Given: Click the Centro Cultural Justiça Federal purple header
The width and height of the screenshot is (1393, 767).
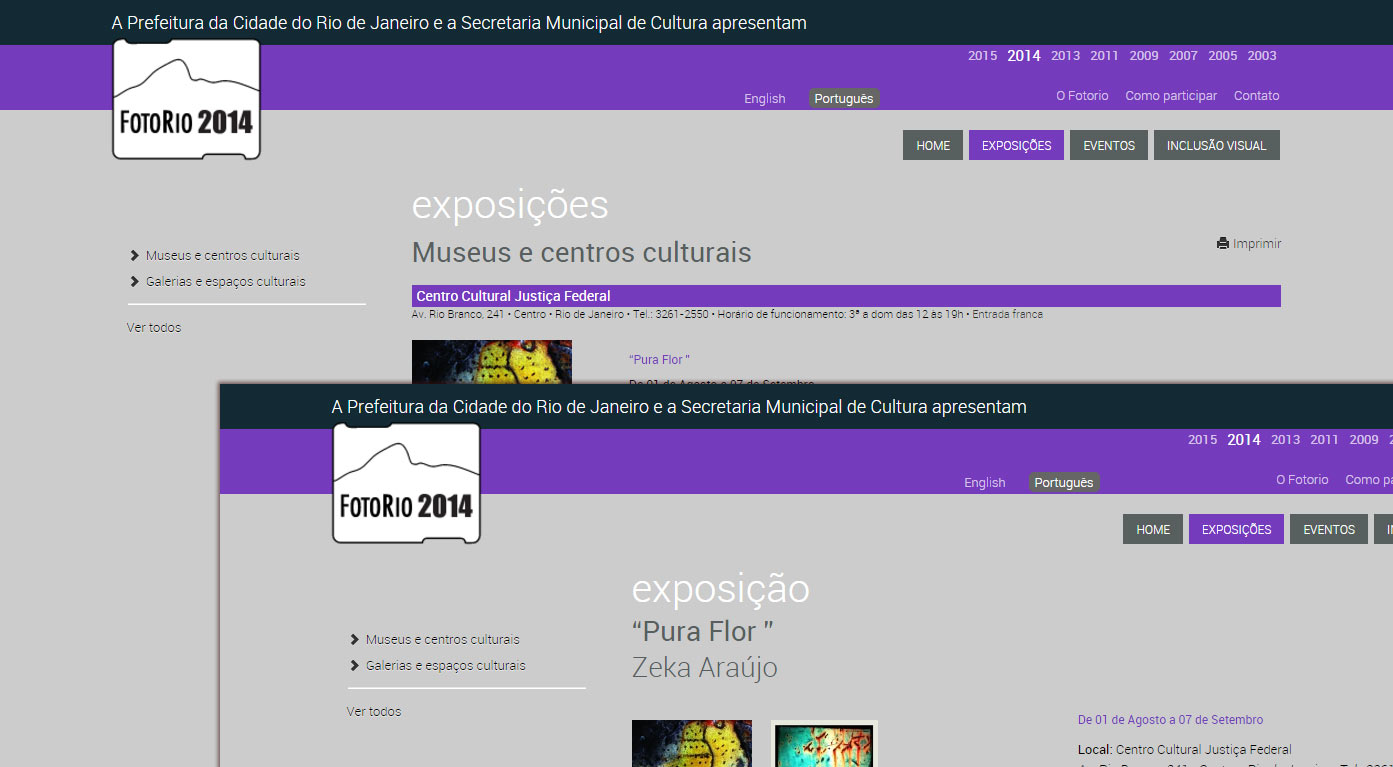Looking at the screenshot, I should click(x=846, y=296).
